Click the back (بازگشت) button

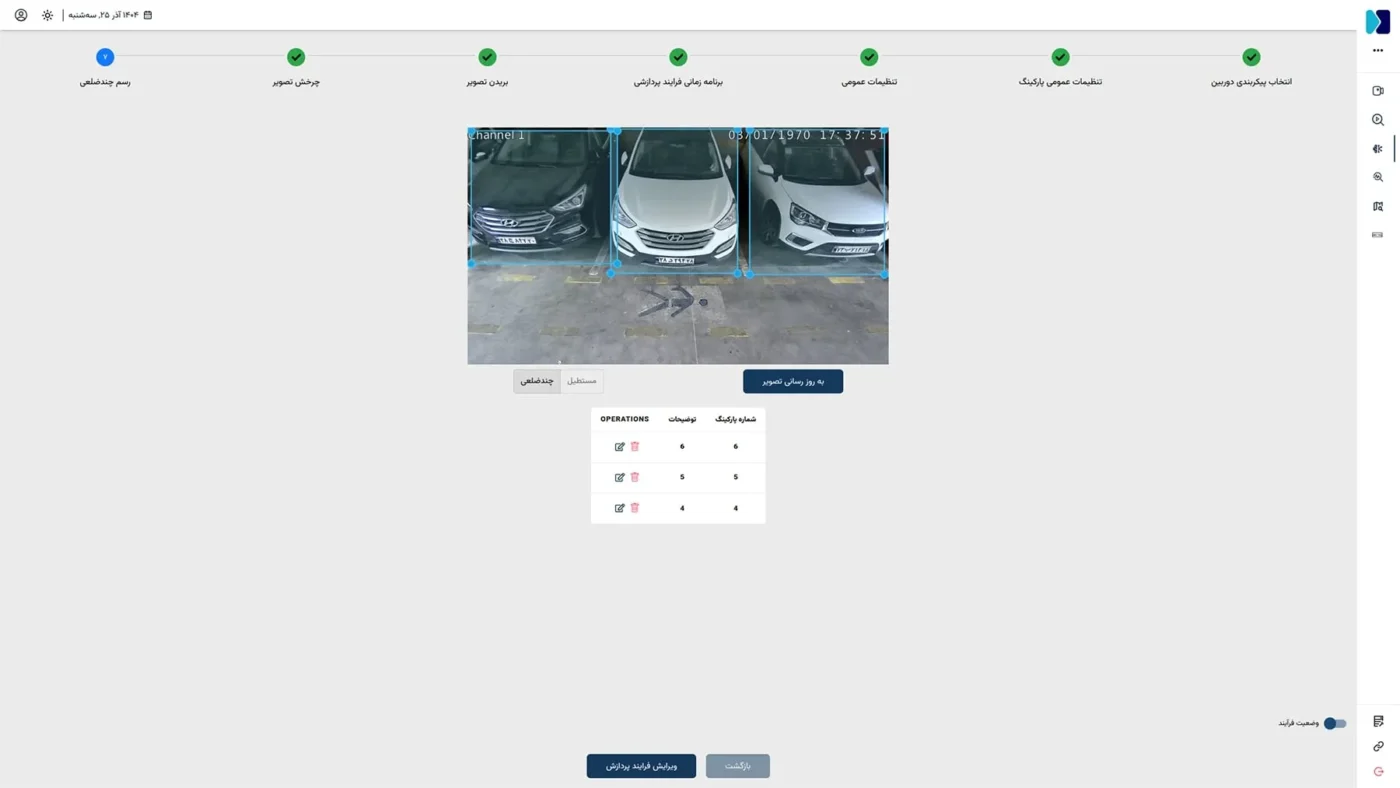pos(737,766)
